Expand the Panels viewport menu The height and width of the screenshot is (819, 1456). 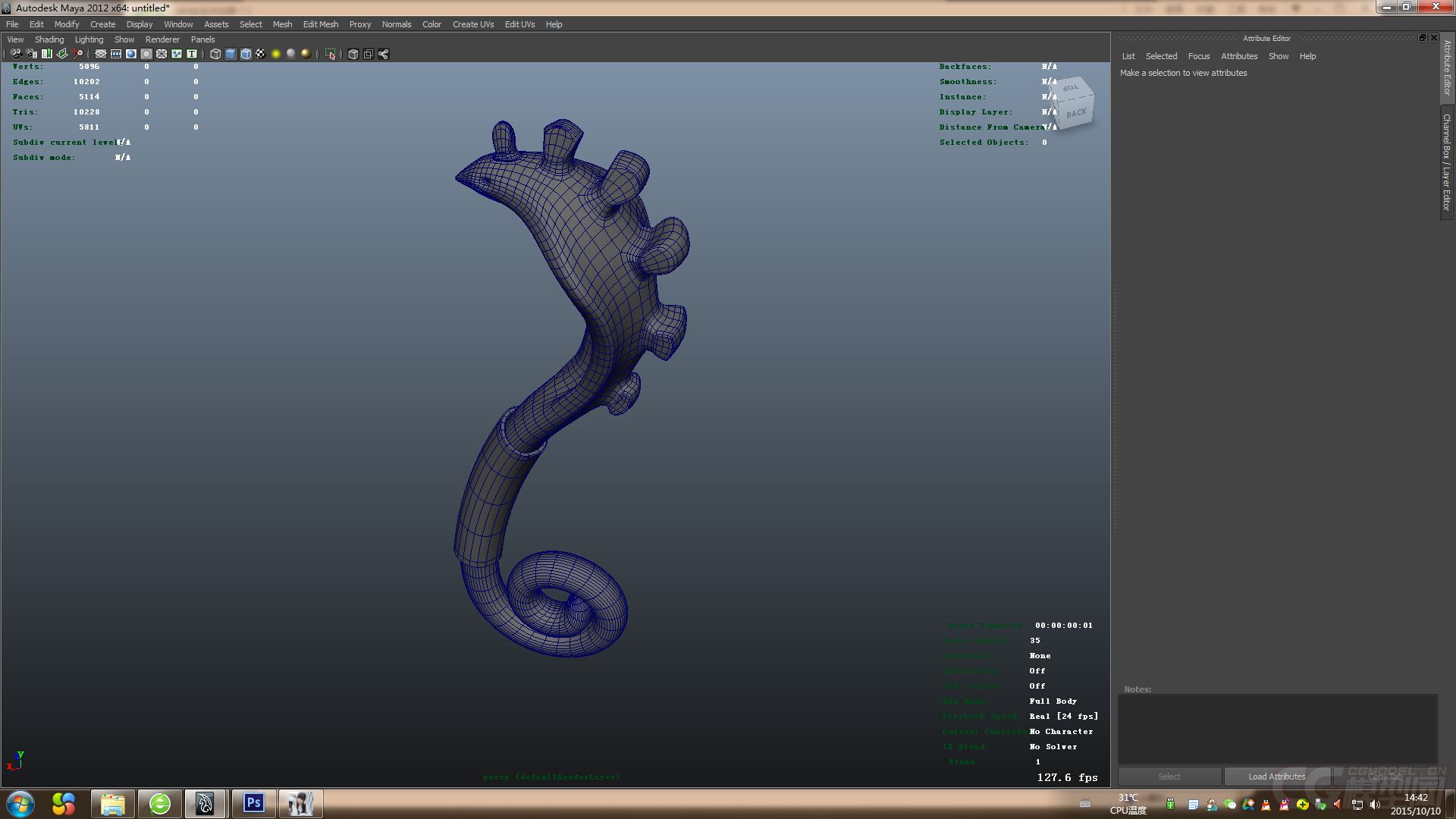pyautogui.click(x=202, y=39)
